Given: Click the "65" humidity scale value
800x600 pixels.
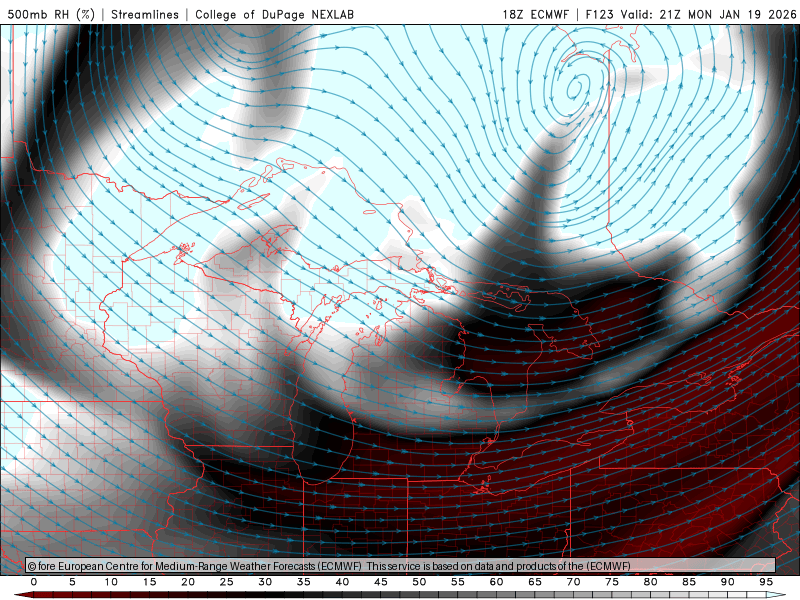Looking at the screenshot, I should [535, 582].
